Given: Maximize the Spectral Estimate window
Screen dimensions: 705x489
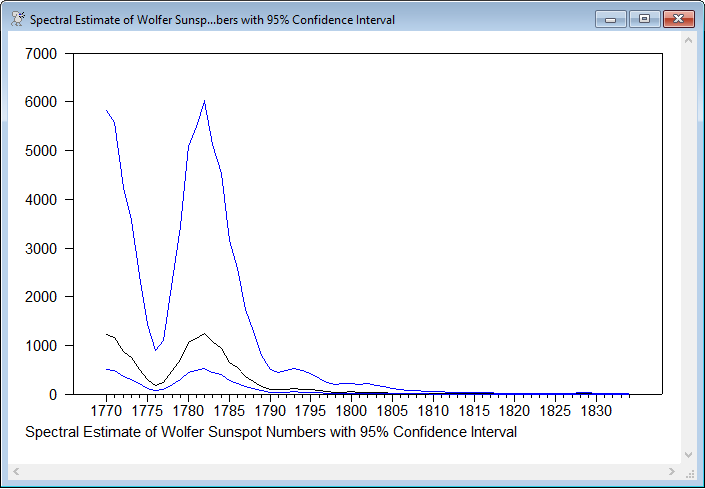Looking at the screenshot, I should pos(643,19).
